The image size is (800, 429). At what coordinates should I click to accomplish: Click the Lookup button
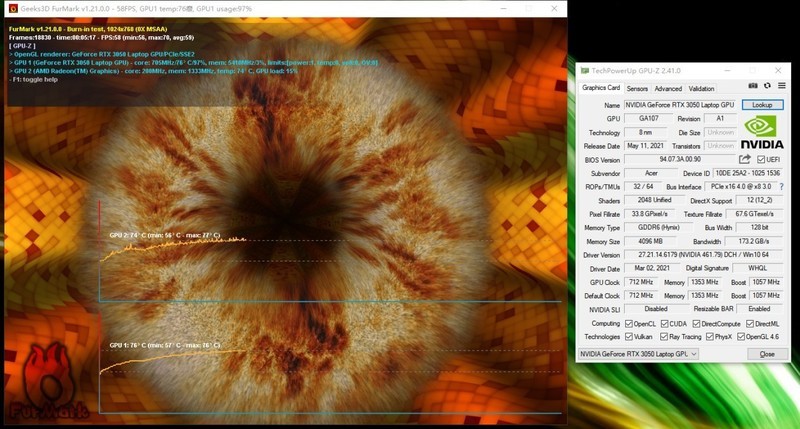[762, 104]
